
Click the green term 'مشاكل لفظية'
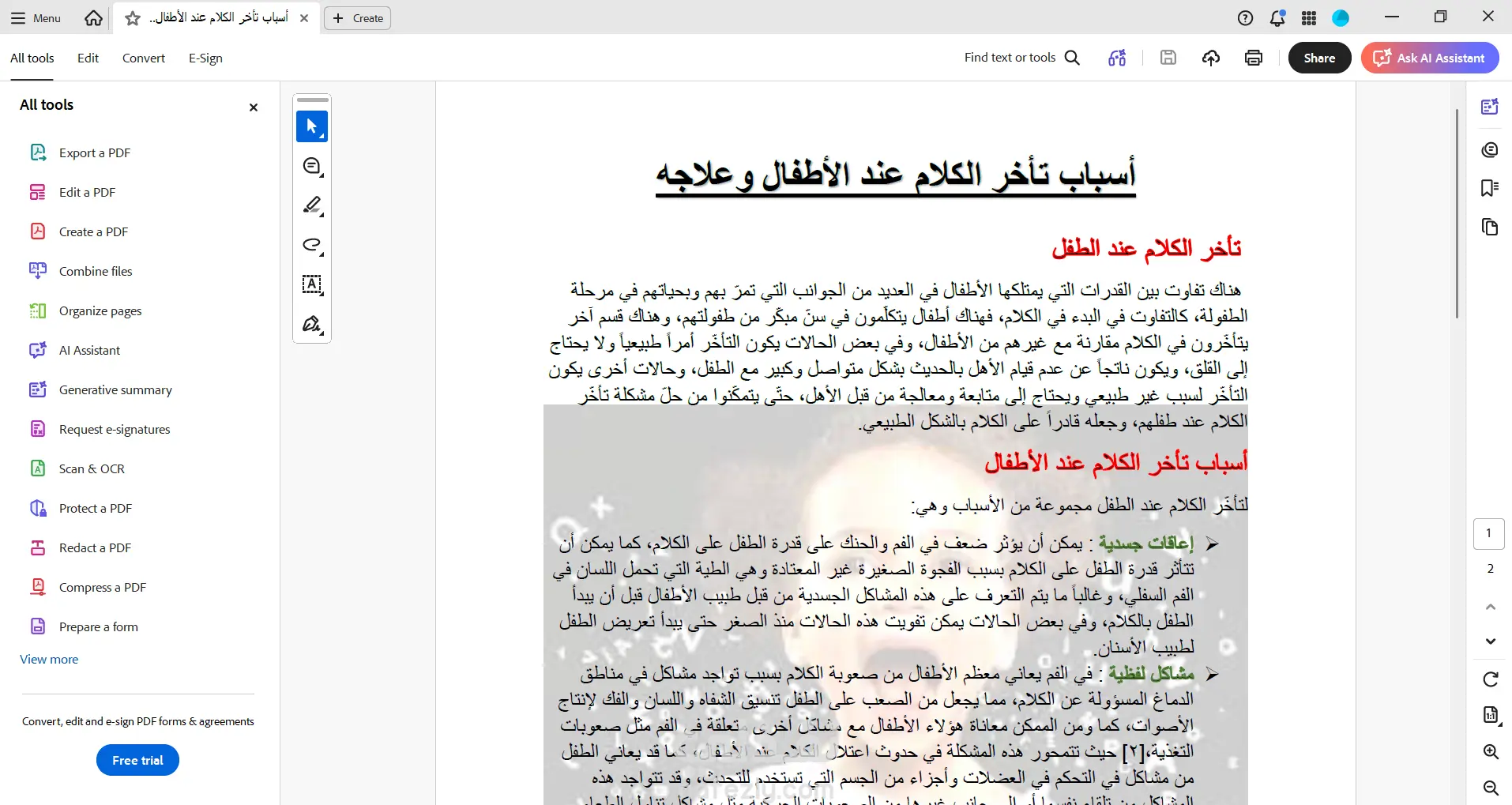[1151, 673]
